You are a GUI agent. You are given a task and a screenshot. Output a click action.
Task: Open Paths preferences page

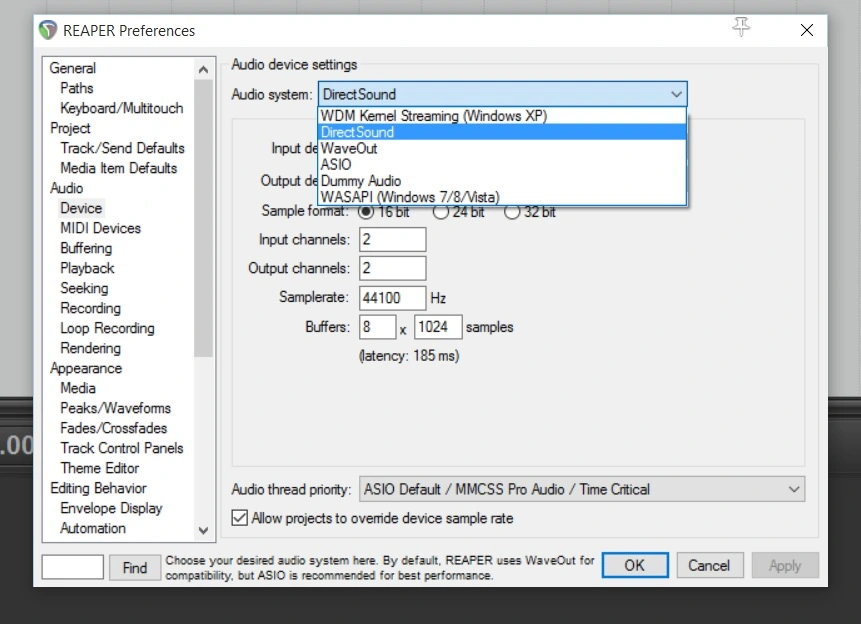(x=77, y=88)
